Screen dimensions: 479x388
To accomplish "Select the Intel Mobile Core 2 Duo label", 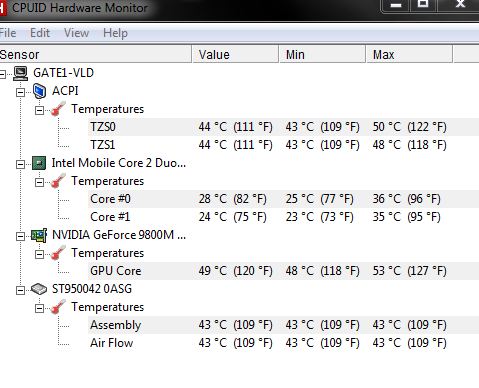I will pos(119,163).
